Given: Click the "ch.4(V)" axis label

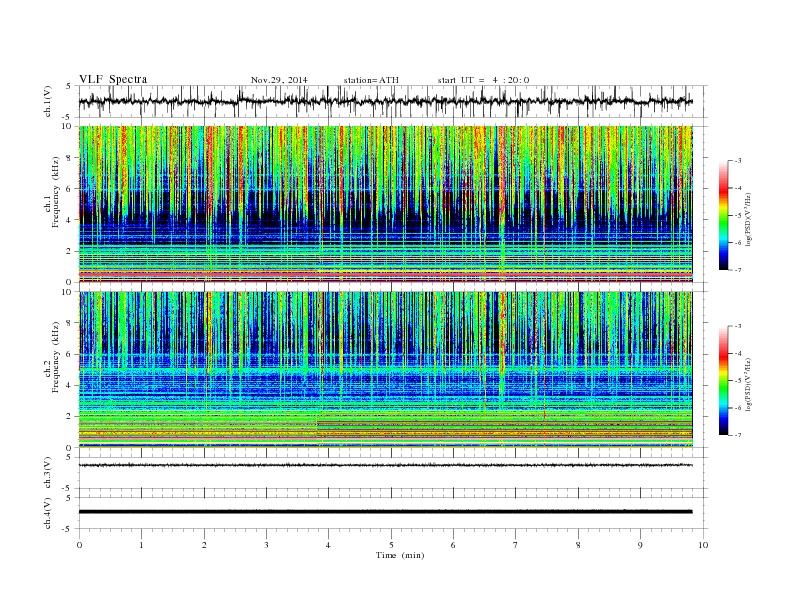Looking at the screenshot, I should pos(48,513).
